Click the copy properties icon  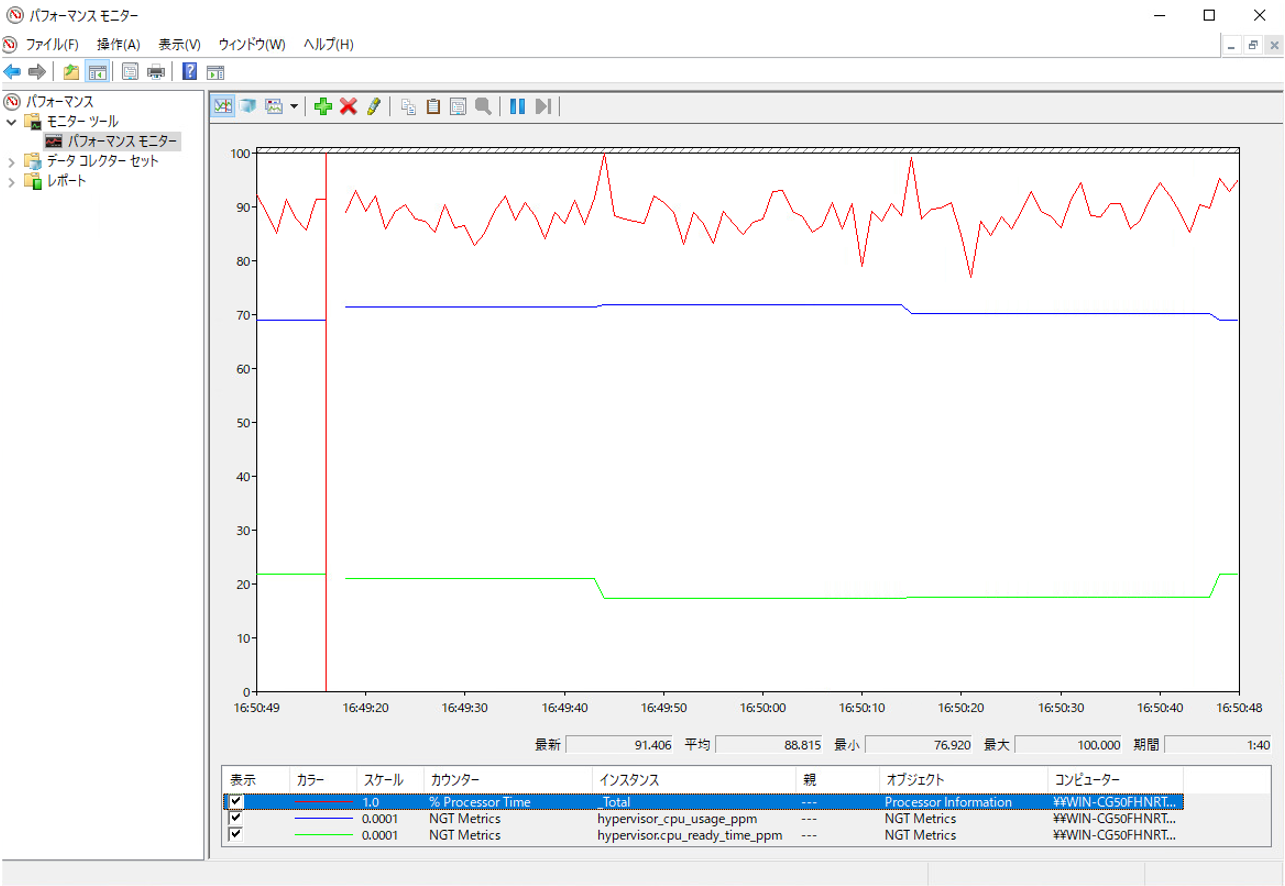[x=408, y=106]
